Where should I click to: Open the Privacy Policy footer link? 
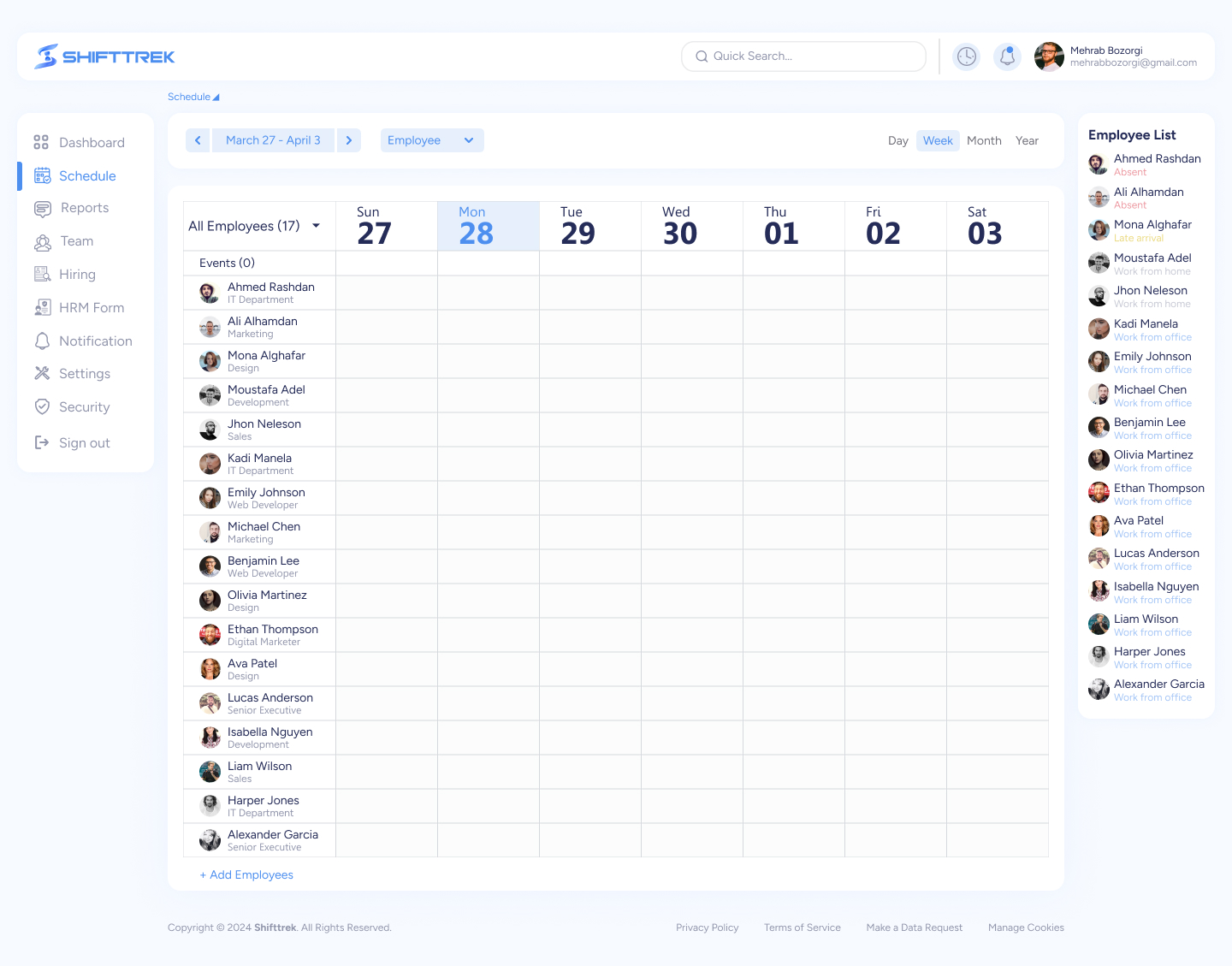point(707,927)
